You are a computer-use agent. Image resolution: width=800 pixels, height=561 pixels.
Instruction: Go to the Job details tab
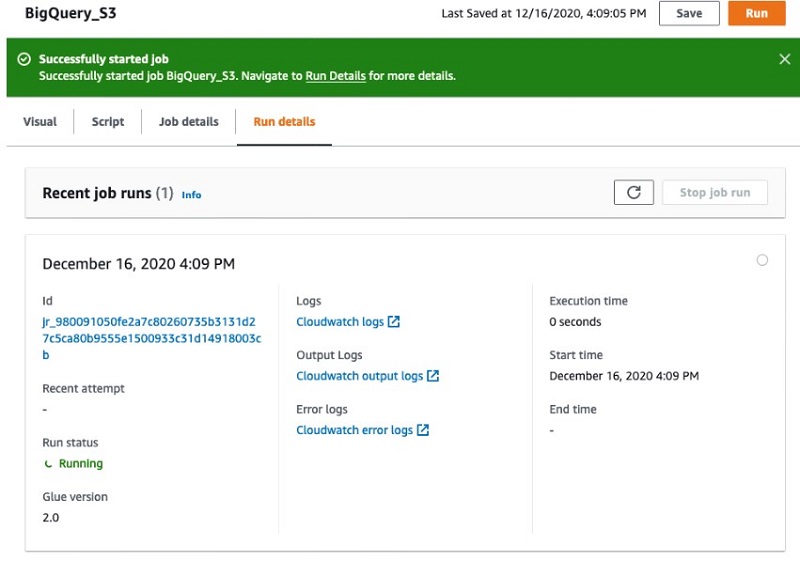tap(188, 122)
